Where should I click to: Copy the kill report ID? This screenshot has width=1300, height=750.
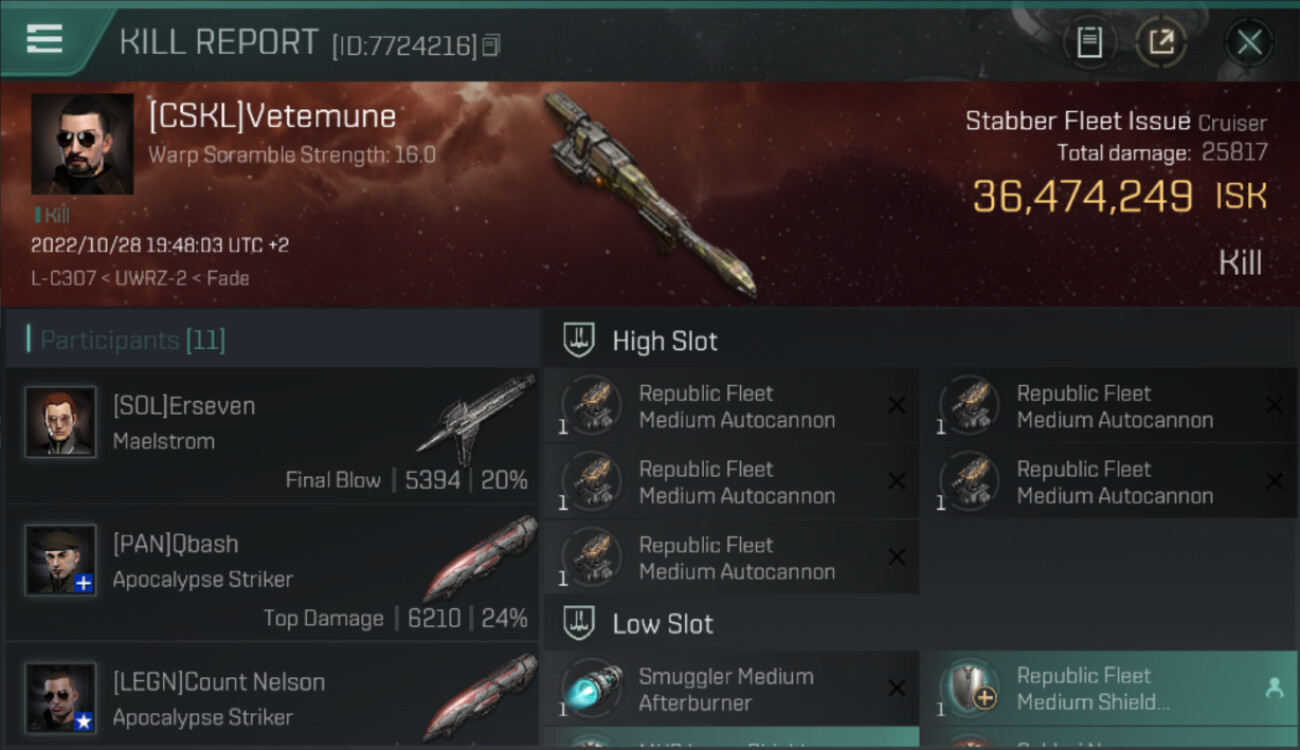(491, 45)
